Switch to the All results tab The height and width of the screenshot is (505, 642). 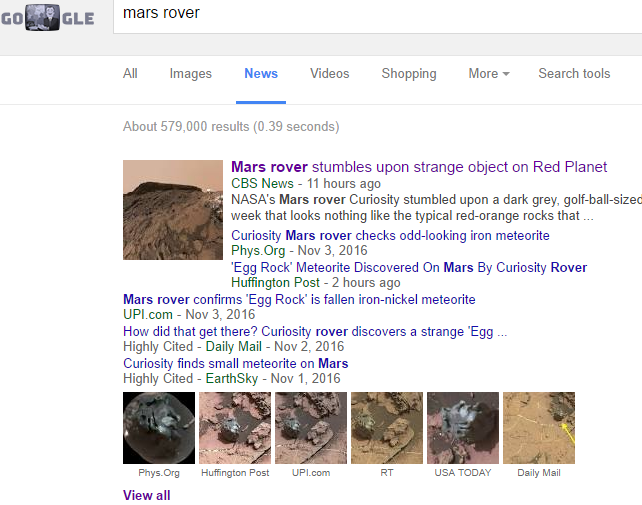click(x=130, y=74)
